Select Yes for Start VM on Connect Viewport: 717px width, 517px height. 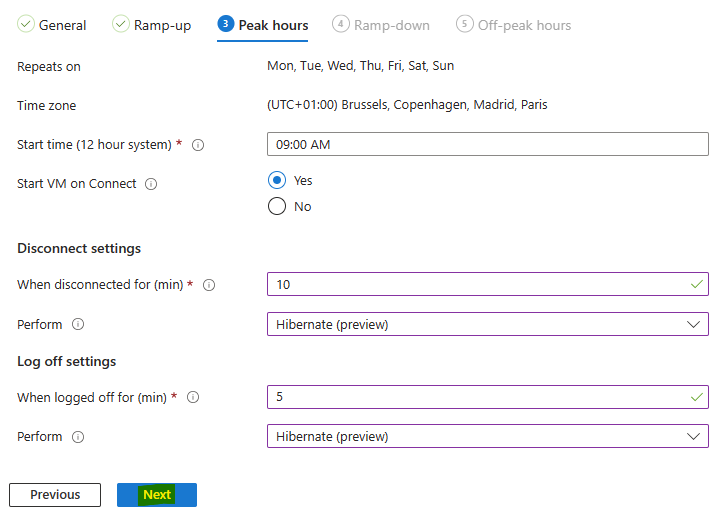pyautogui.click(x=277, y=181)
